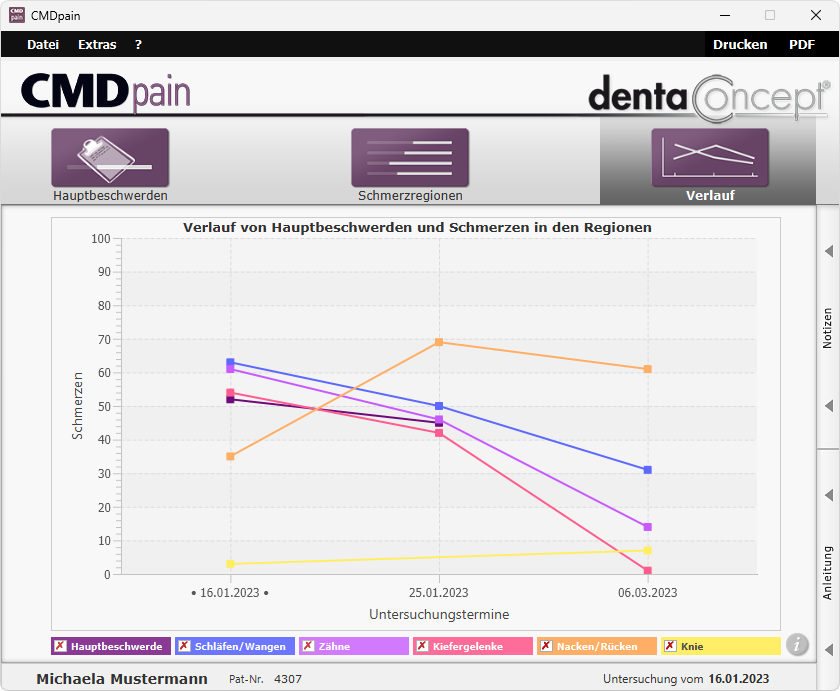Export the chart with the PDF button

click(x=801, y=44)
